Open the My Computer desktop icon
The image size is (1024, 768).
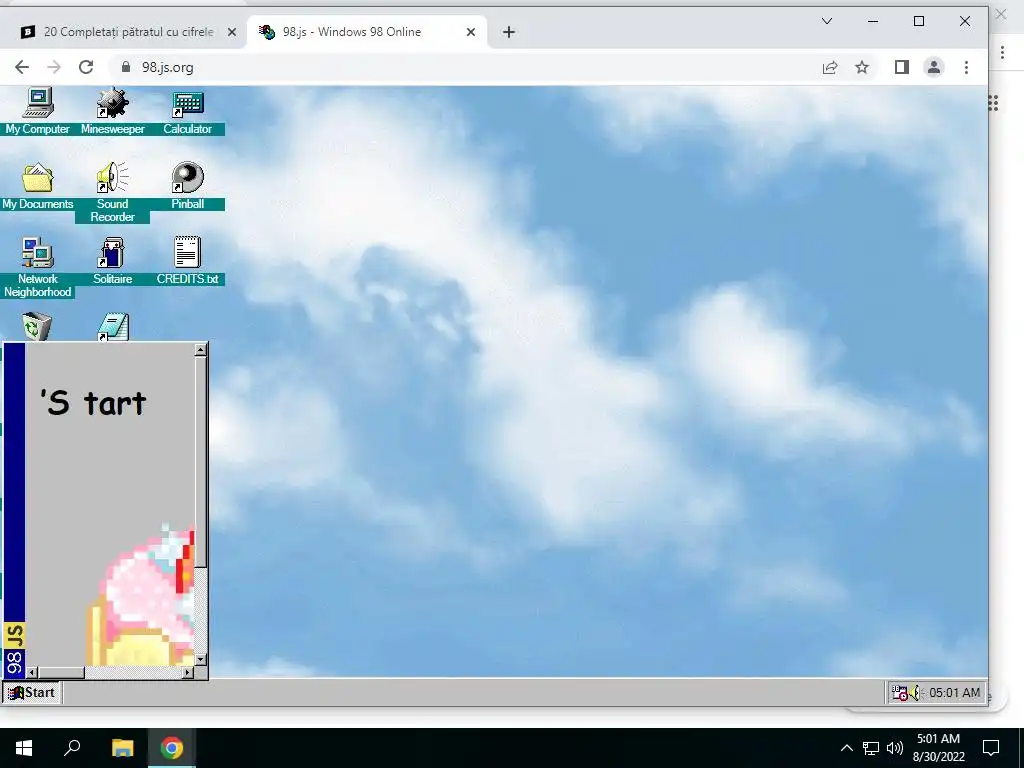coord(37,111)
